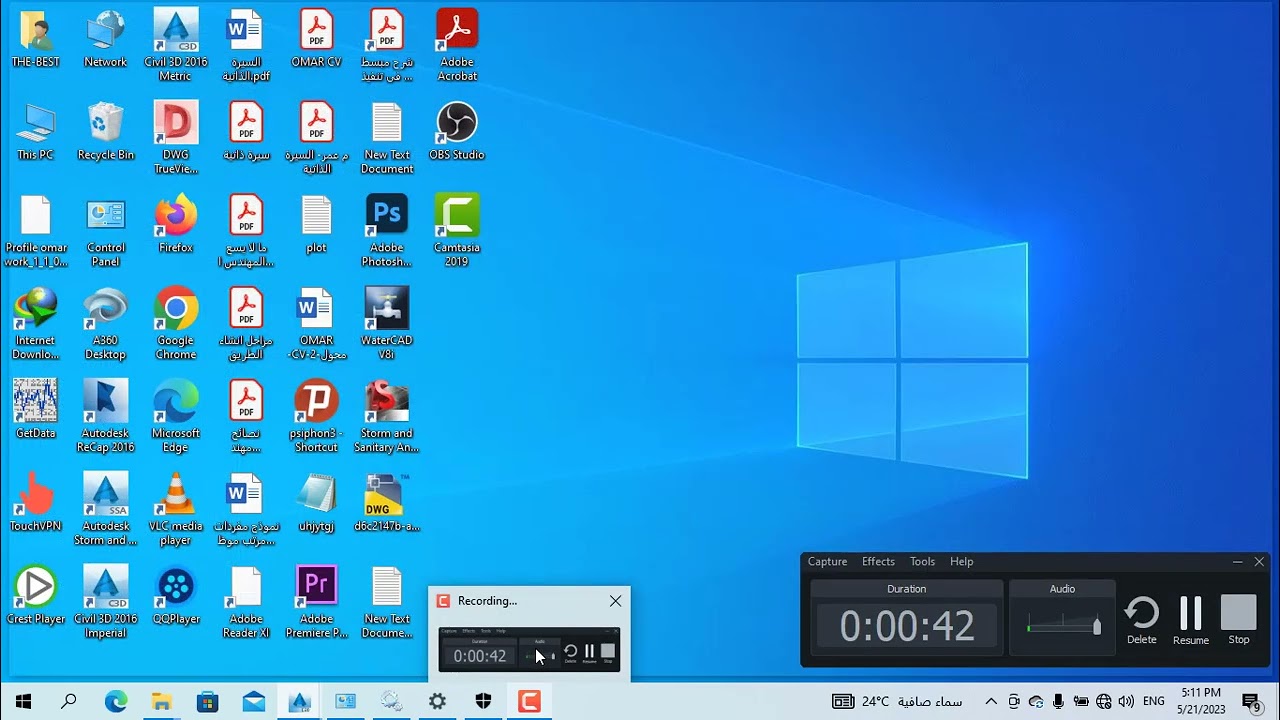
Task: Select Autodesk Storm and Sanitary SSA icon
Action: click(105, 509)
